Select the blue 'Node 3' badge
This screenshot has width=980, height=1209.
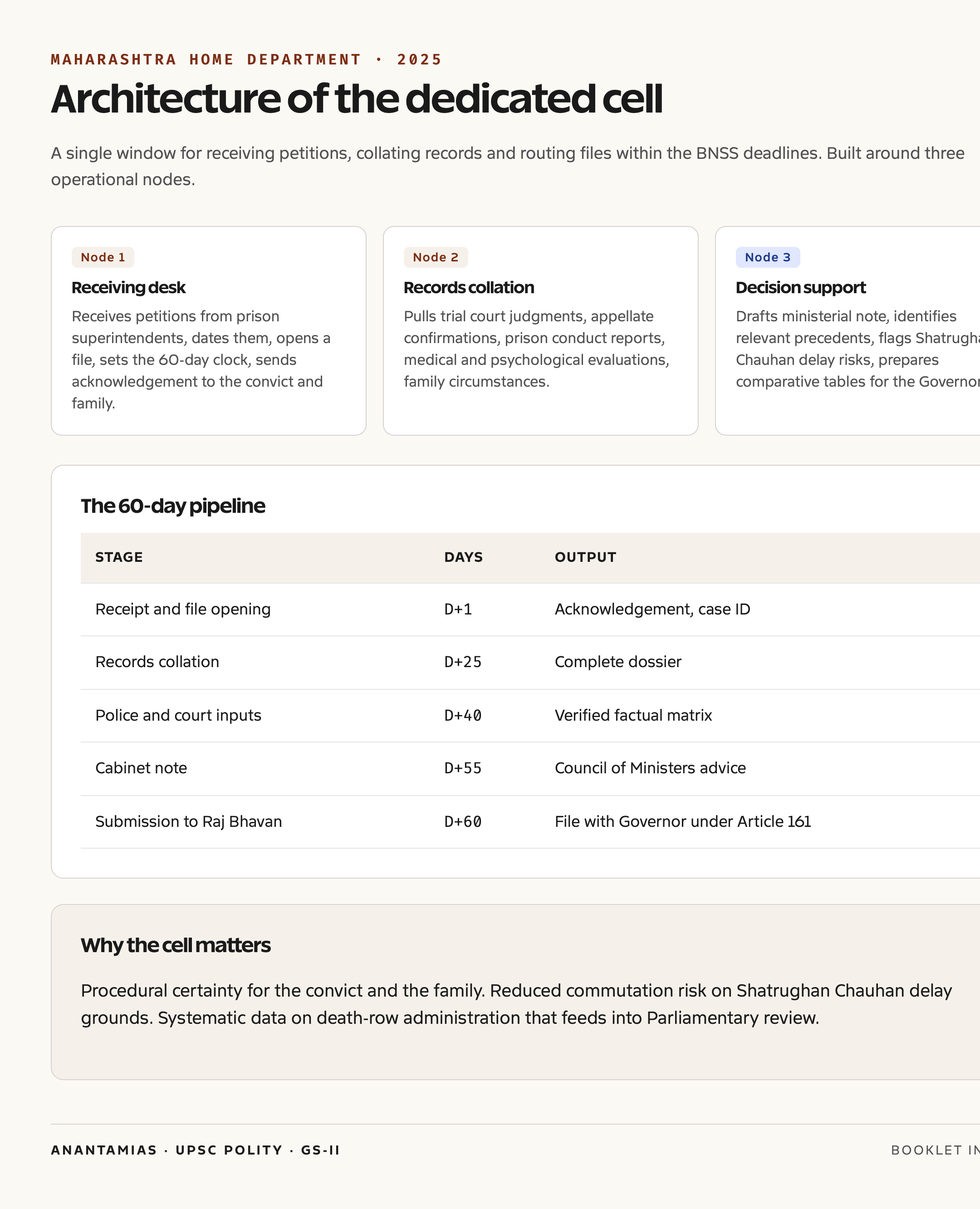pos(767,257)
